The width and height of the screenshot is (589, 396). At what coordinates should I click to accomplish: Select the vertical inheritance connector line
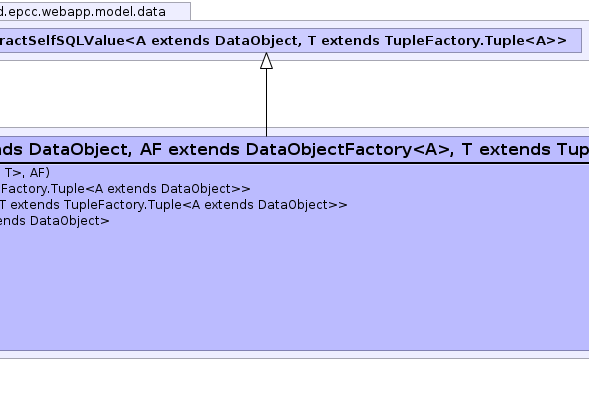click(x=266, y=103)
